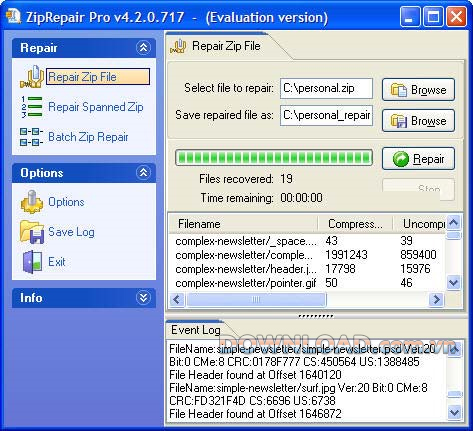The image size is (473, 431).
Task: Click the icon on Repair Zip File tab
Action: click(178, 46)
